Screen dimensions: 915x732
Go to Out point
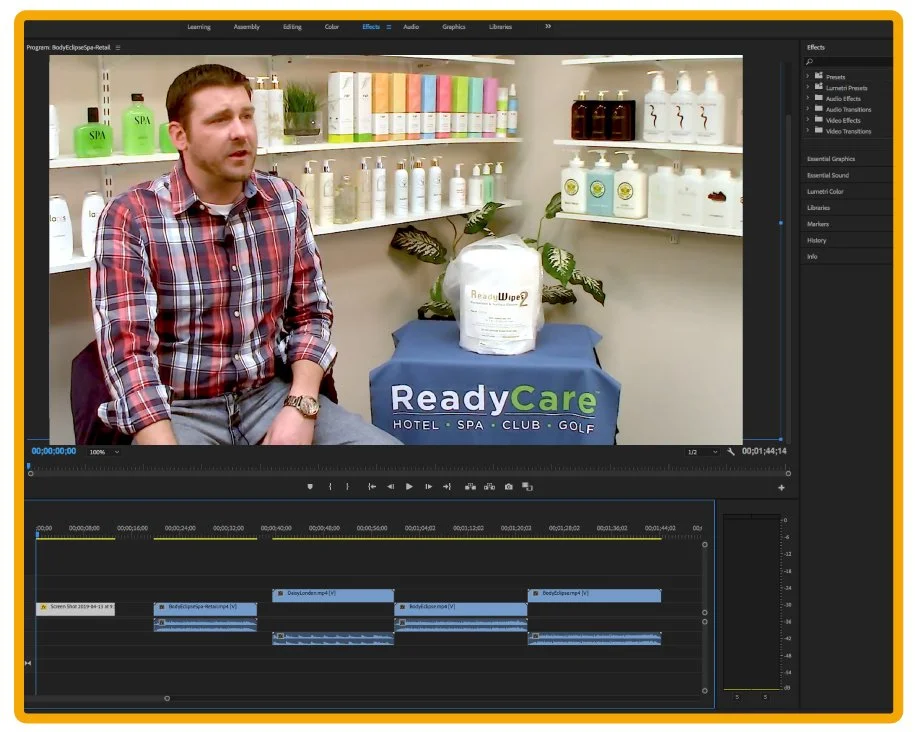[447, 487]
